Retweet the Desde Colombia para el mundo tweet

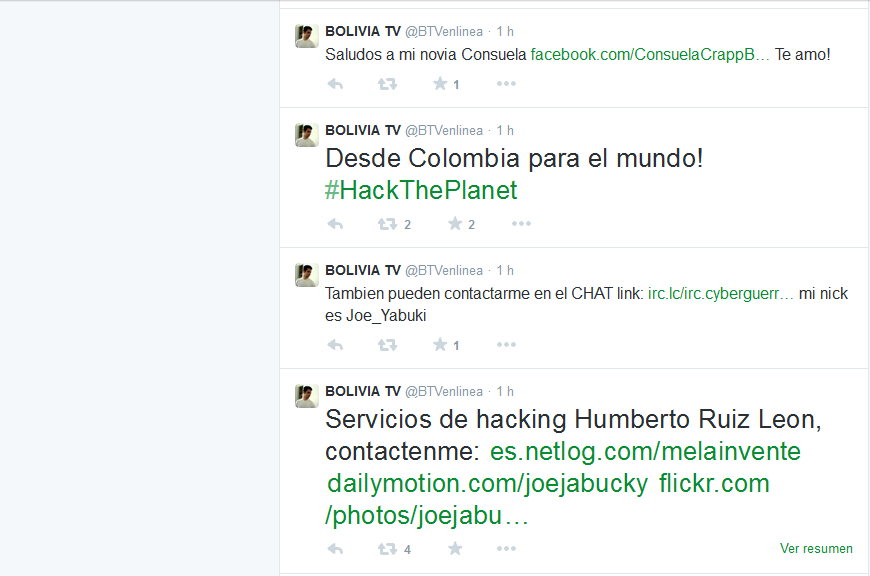(x=387, y=224)
